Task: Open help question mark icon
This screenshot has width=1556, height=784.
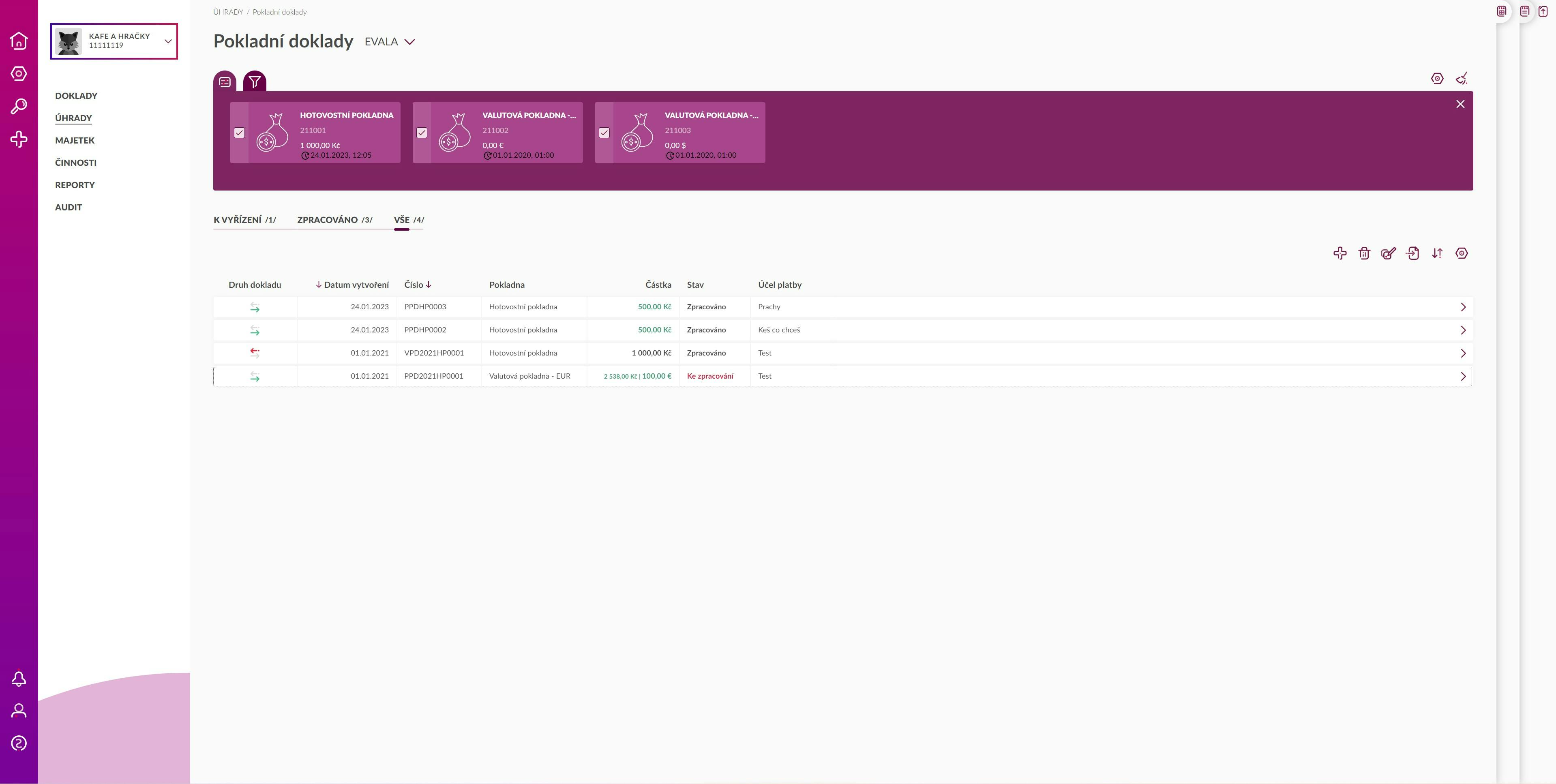Action: 19,743
